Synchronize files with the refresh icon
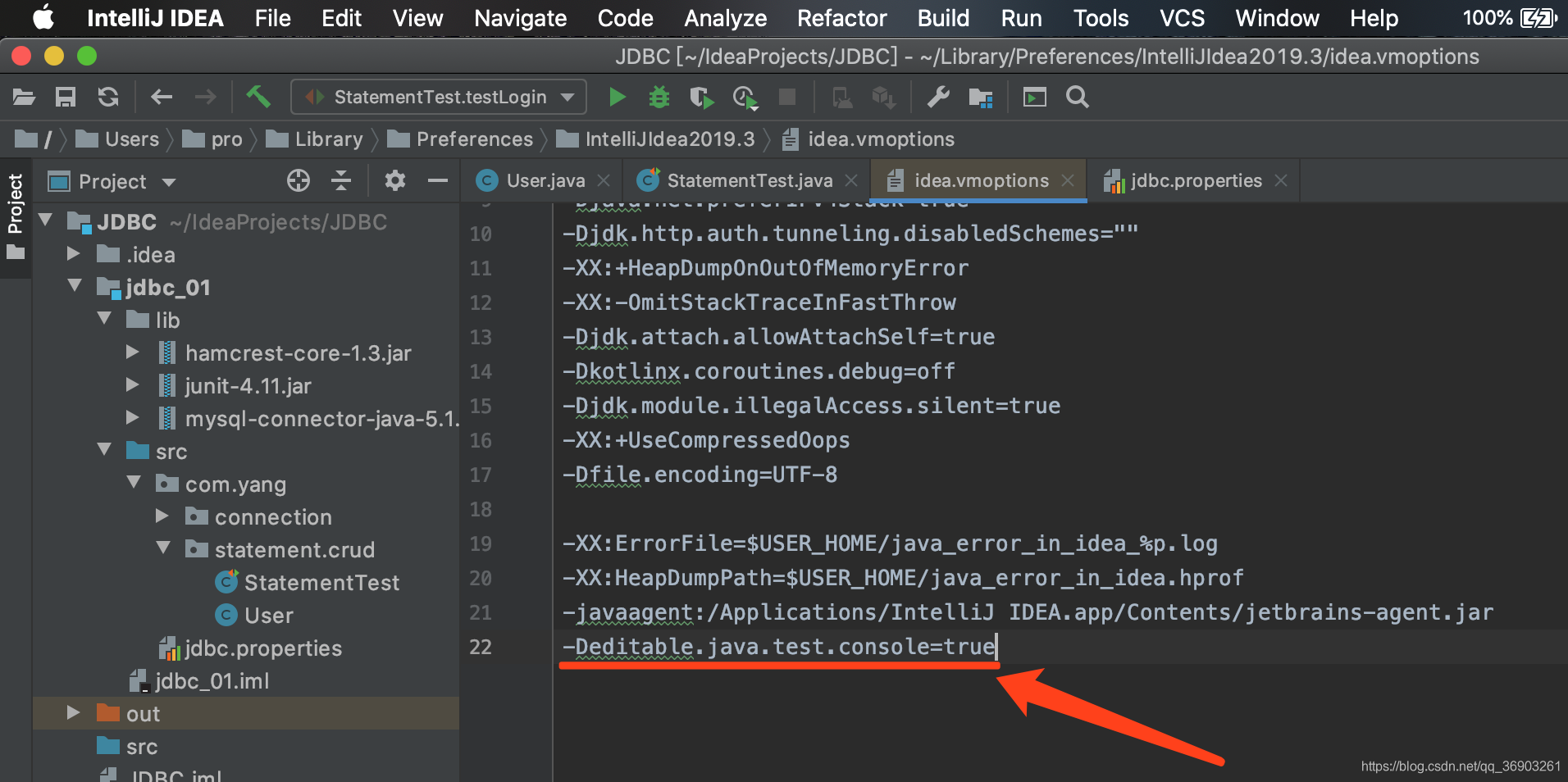The height and width of the screenshot is (782, 1568). (107, 98)
